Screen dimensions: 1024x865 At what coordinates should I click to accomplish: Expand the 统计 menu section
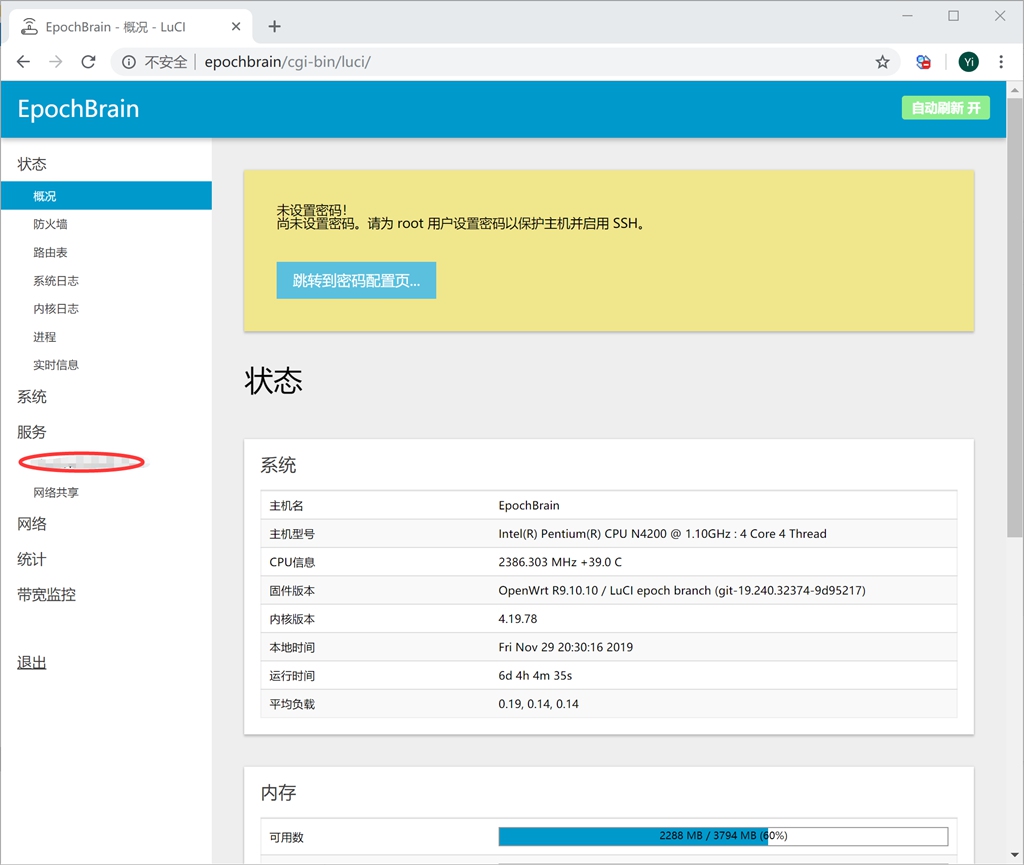tap(32, 559)
